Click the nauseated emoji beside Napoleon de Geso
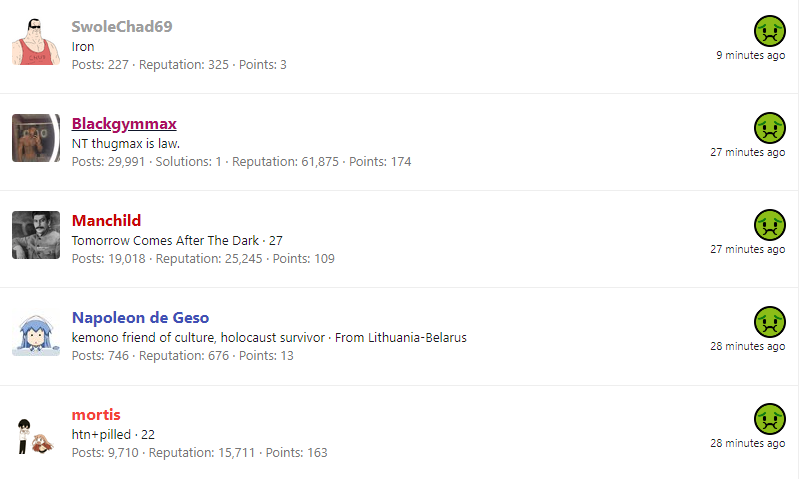The image size is (799, 479). (769, 322)
